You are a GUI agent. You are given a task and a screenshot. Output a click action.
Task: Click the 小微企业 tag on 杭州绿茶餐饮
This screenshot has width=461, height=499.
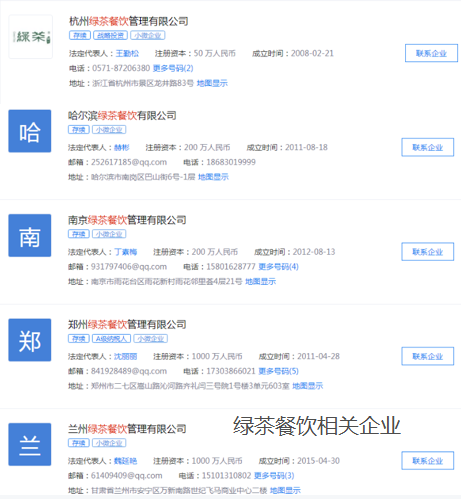pos(148,35)
